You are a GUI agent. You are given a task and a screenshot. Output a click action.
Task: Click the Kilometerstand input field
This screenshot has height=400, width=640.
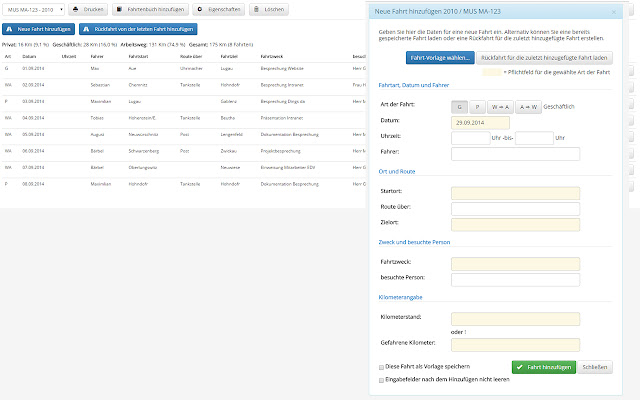point(516,319)
